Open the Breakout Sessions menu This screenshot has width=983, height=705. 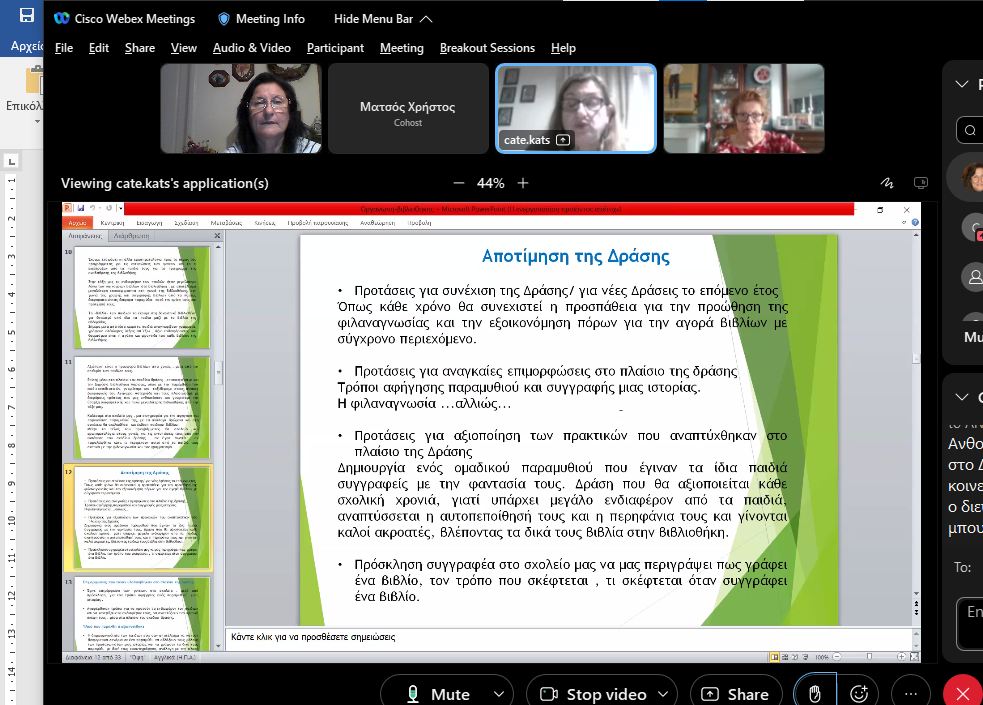pyautogui.click(x=487, y=48)
